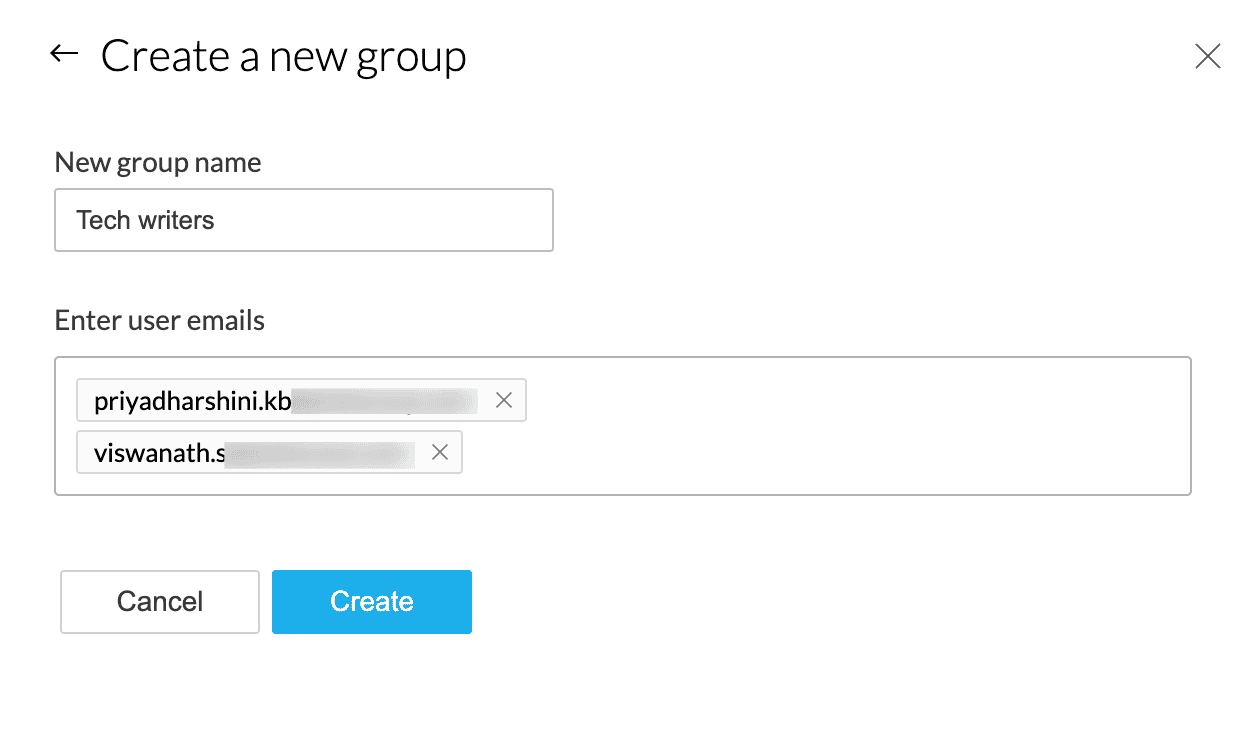Click inside the user emails entry box

pos(800,425)
